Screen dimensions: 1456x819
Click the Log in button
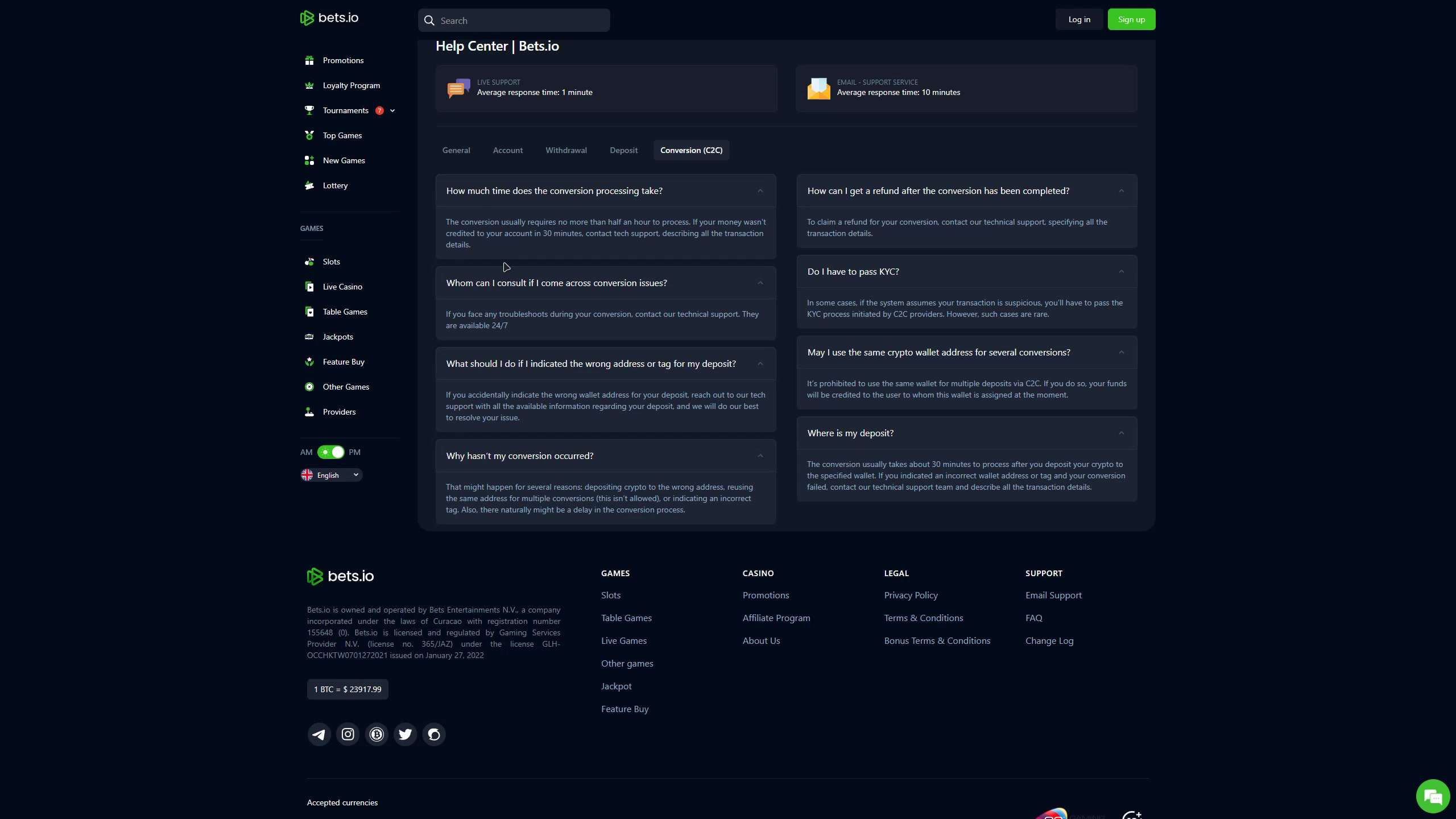1079,19
